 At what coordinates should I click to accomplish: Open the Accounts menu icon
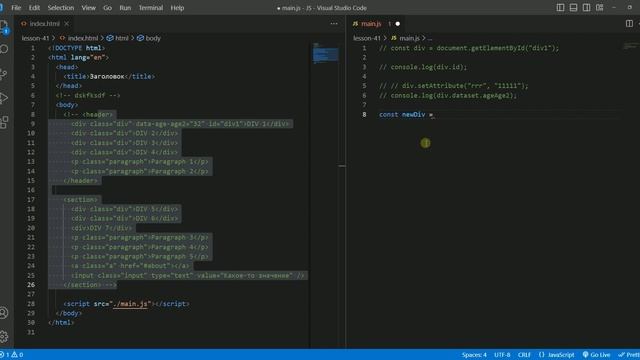coord(4,313)
